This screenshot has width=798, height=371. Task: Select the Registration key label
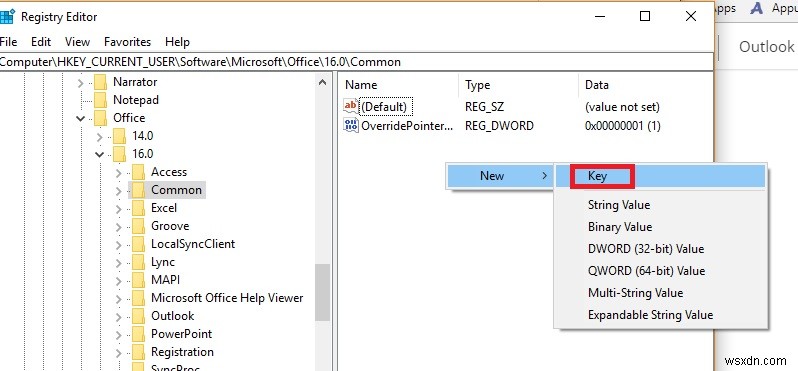pos(182,352)
